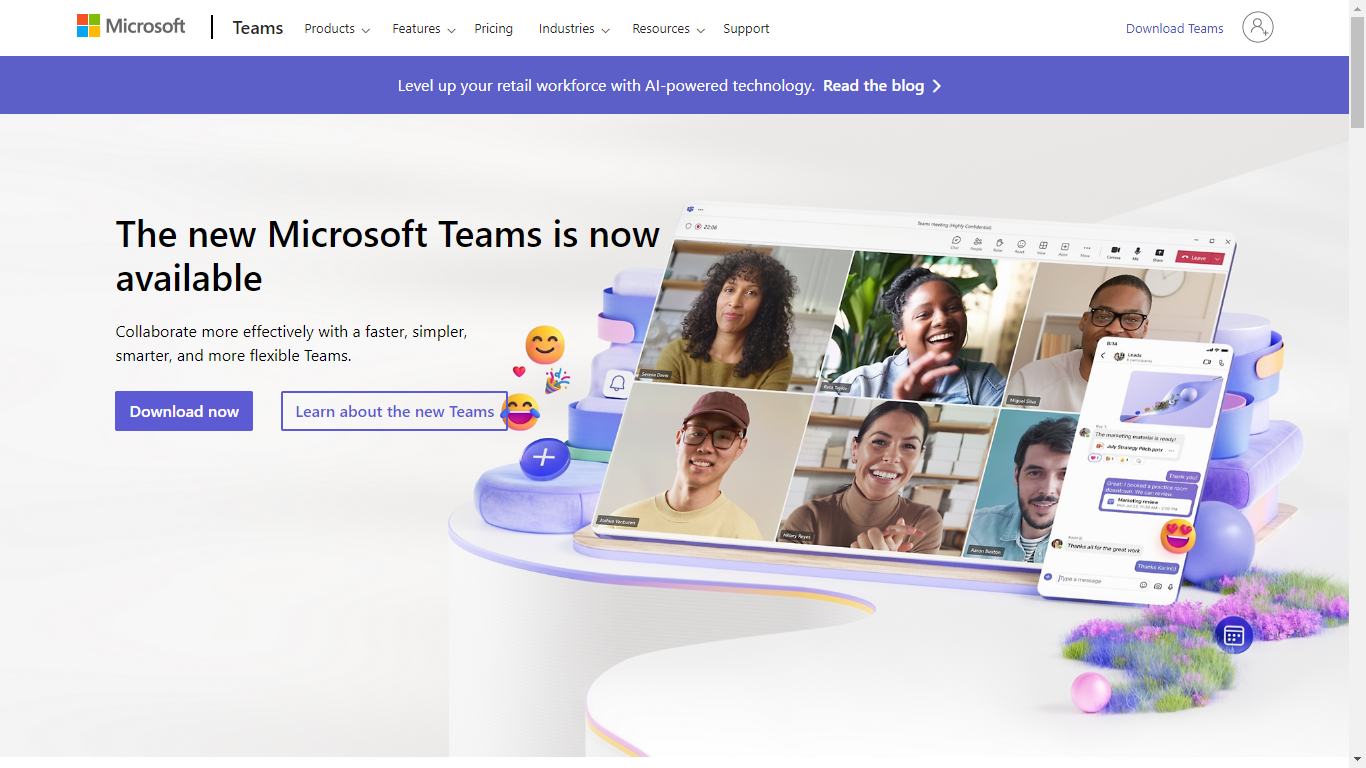Click the chevron after Read the blog
Viewport: 1366px width, 768px height.
(x=937, y=86)
